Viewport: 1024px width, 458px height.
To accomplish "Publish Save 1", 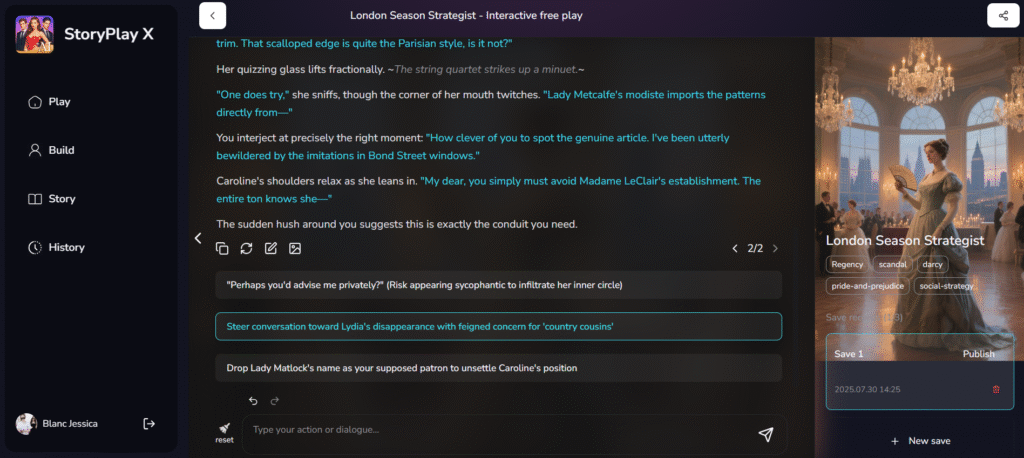I will (x=978, y=354).
